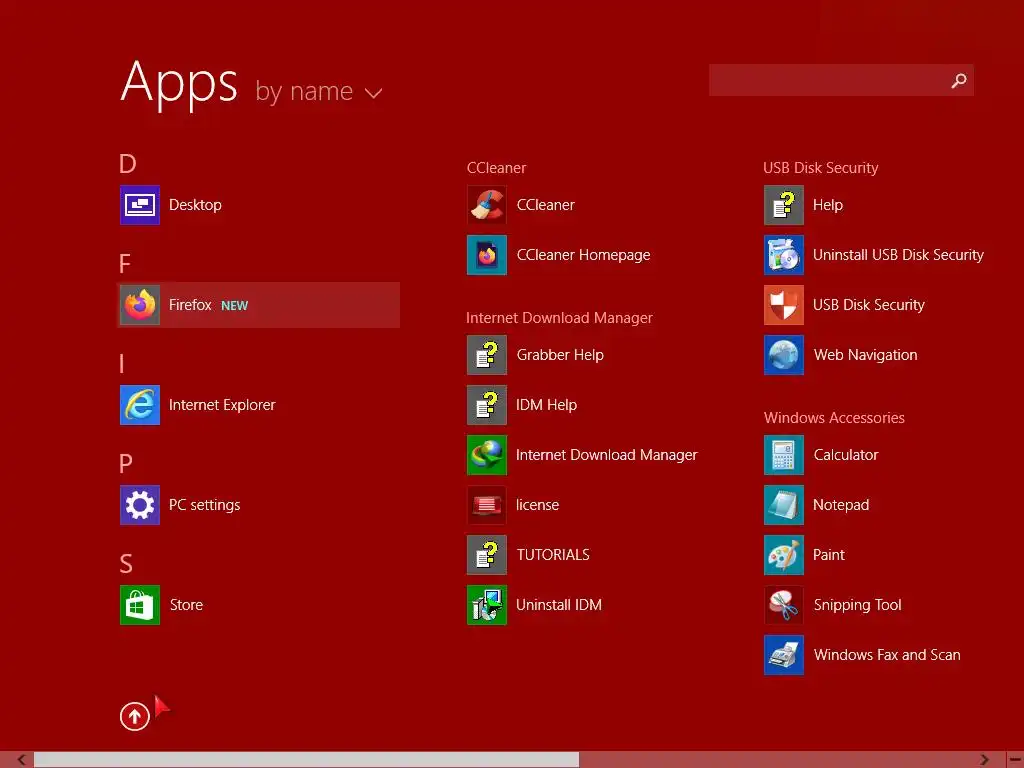Image resolution: width=1024 pixels, height=768 pixels.
Task: Click the 'Internet Explorer' label
Action: 222,405
